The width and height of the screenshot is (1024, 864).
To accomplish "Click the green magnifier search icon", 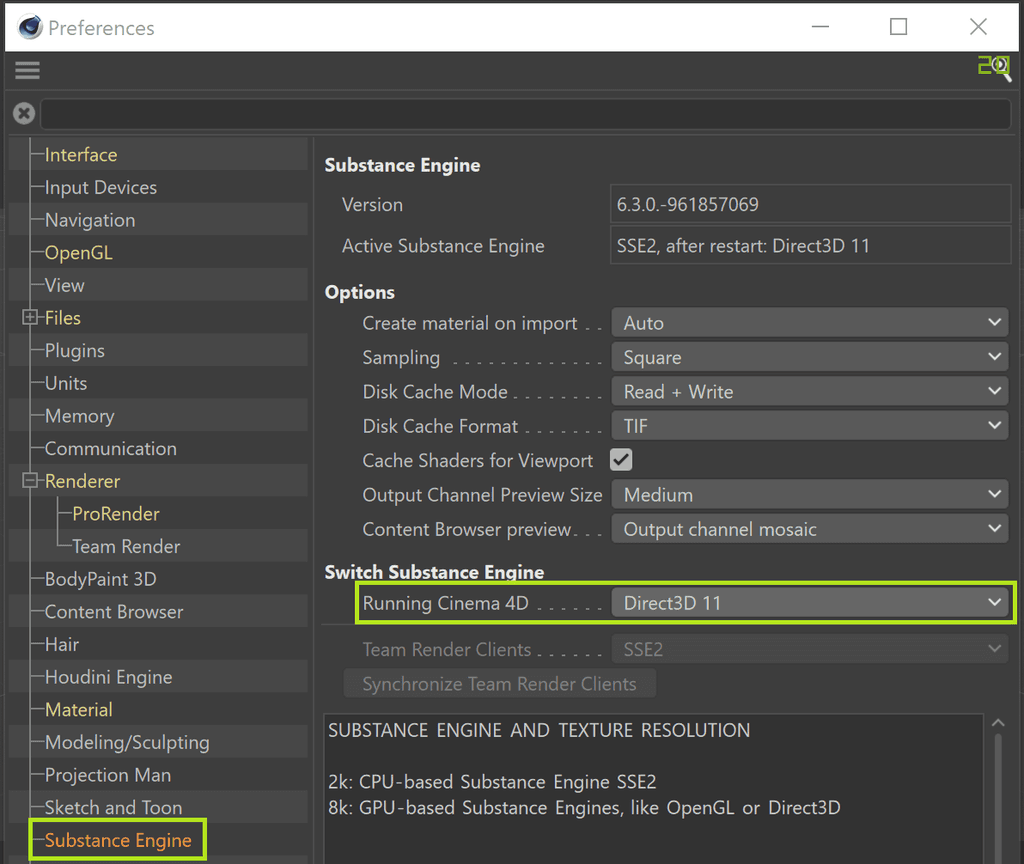I will [x=996, y=68].
